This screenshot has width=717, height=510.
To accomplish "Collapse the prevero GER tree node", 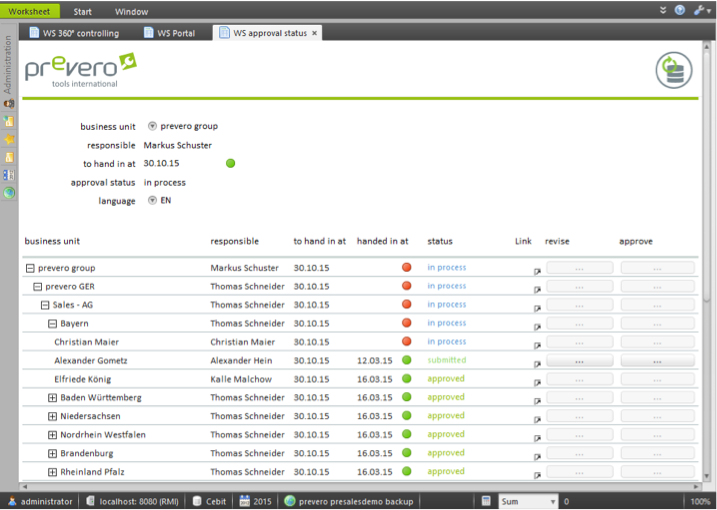I will click(37, 287).
